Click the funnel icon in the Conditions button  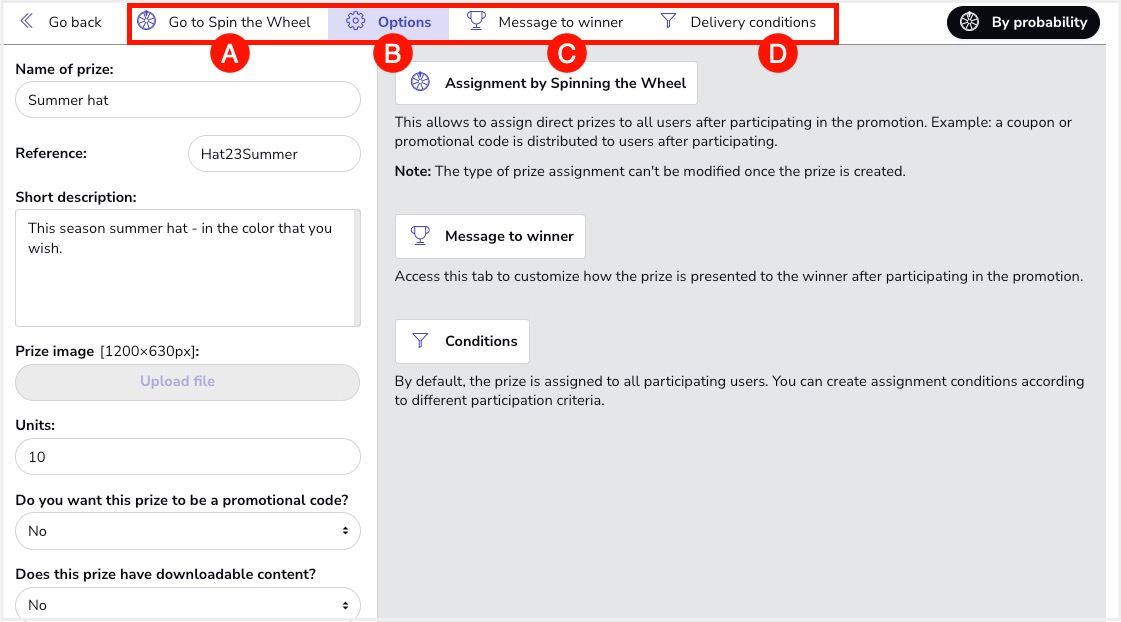(421, 341)
